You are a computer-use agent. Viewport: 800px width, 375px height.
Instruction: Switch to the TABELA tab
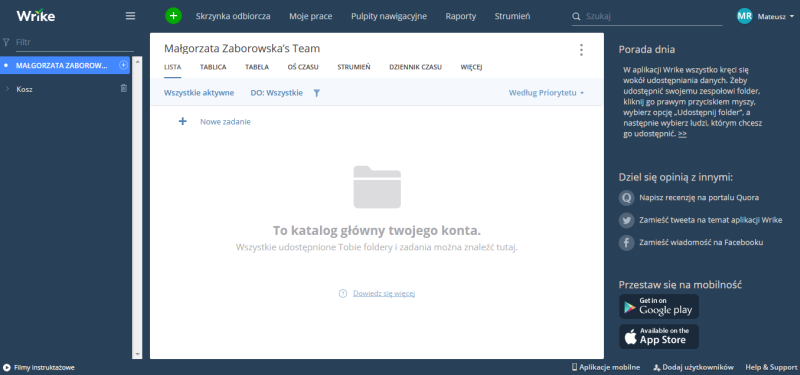tap(257, 67)
